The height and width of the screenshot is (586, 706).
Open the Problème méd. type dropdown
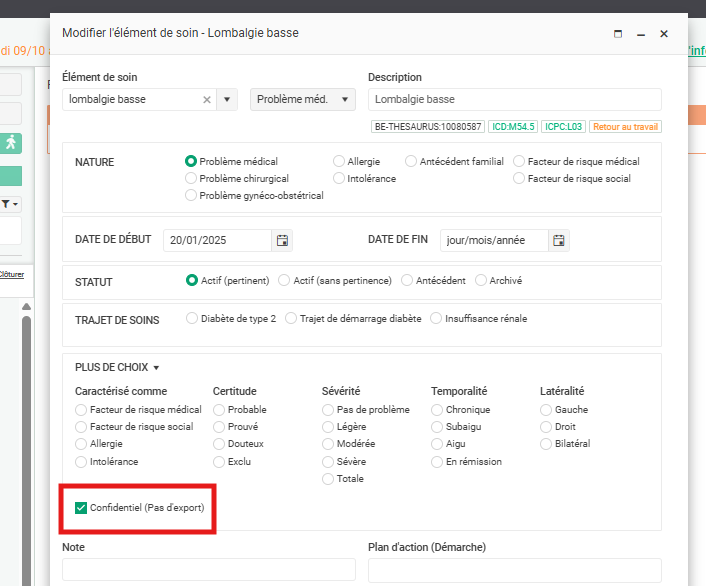303,99
